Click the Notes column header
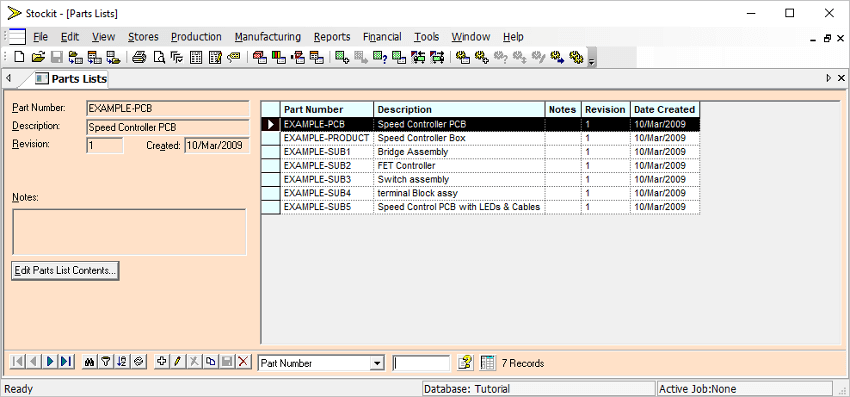The image size is (850, 397). pyautogui.click(x=563, y=110)
